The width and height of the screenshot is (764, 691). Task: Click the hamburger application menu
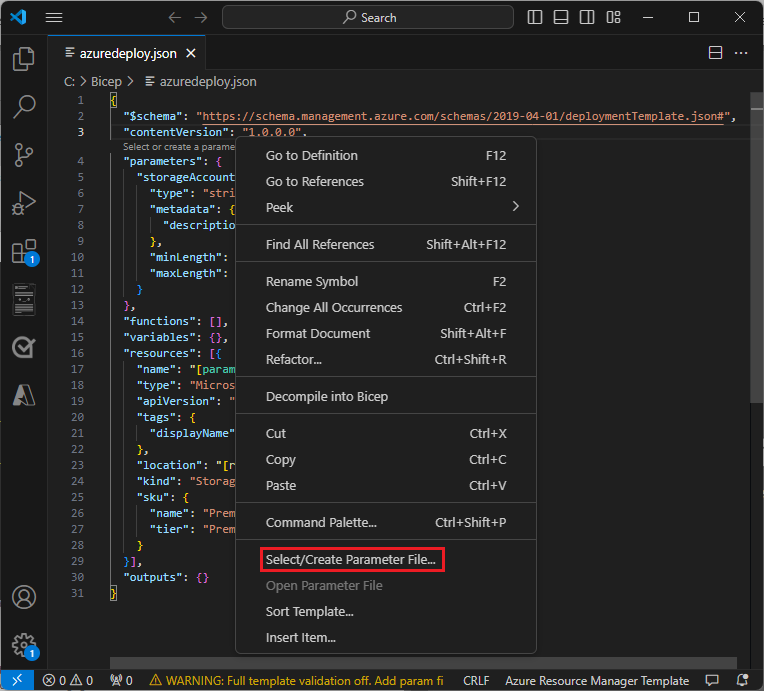coord(54,18)
